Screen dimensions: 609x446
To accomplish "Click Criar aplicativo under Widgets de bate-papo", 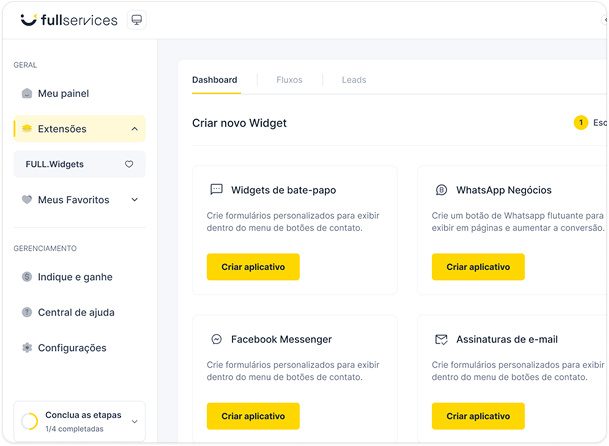I will 253,267.
